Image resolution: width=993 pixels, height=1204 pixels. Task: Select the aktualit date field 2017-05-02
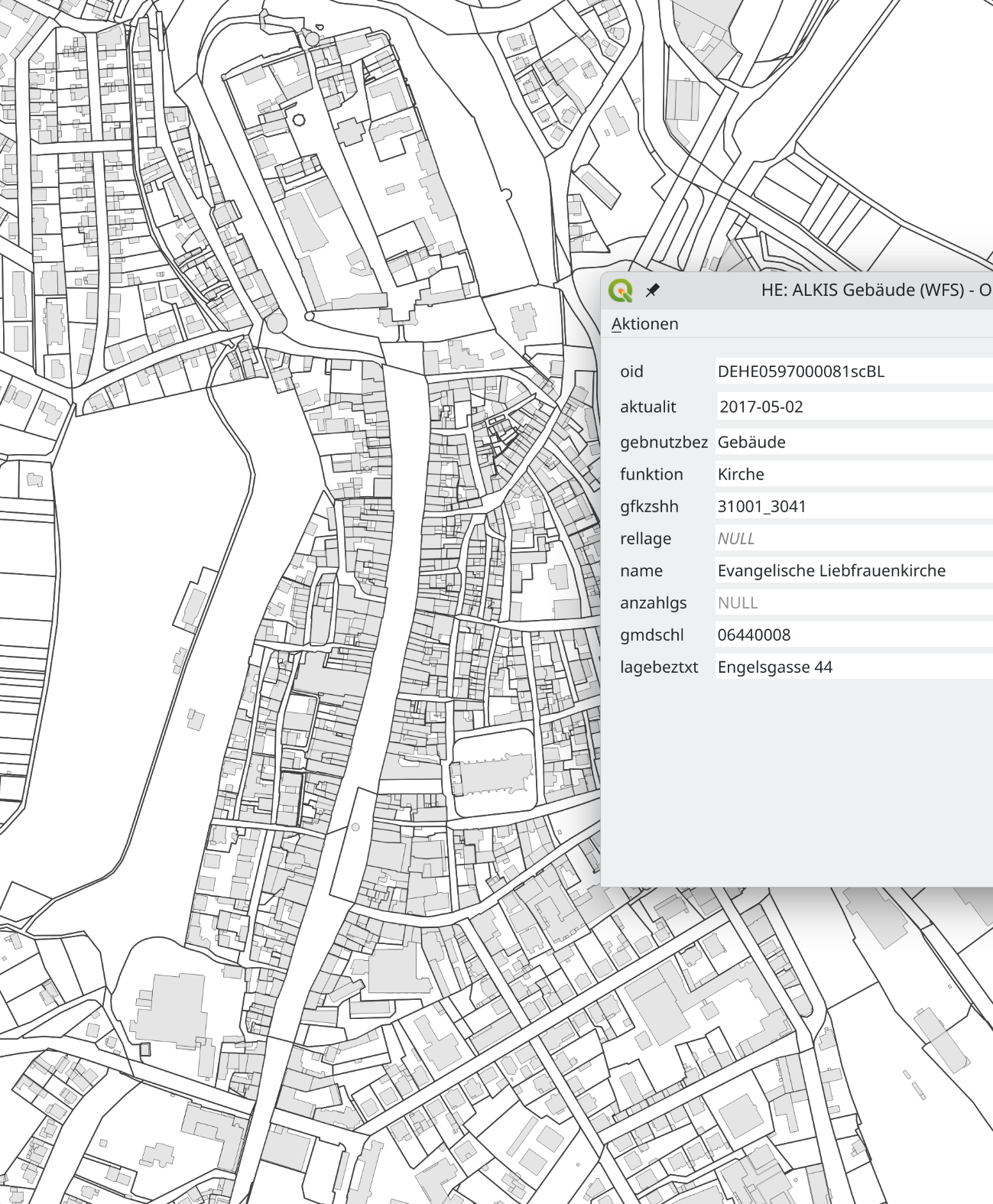pos(761,407)
